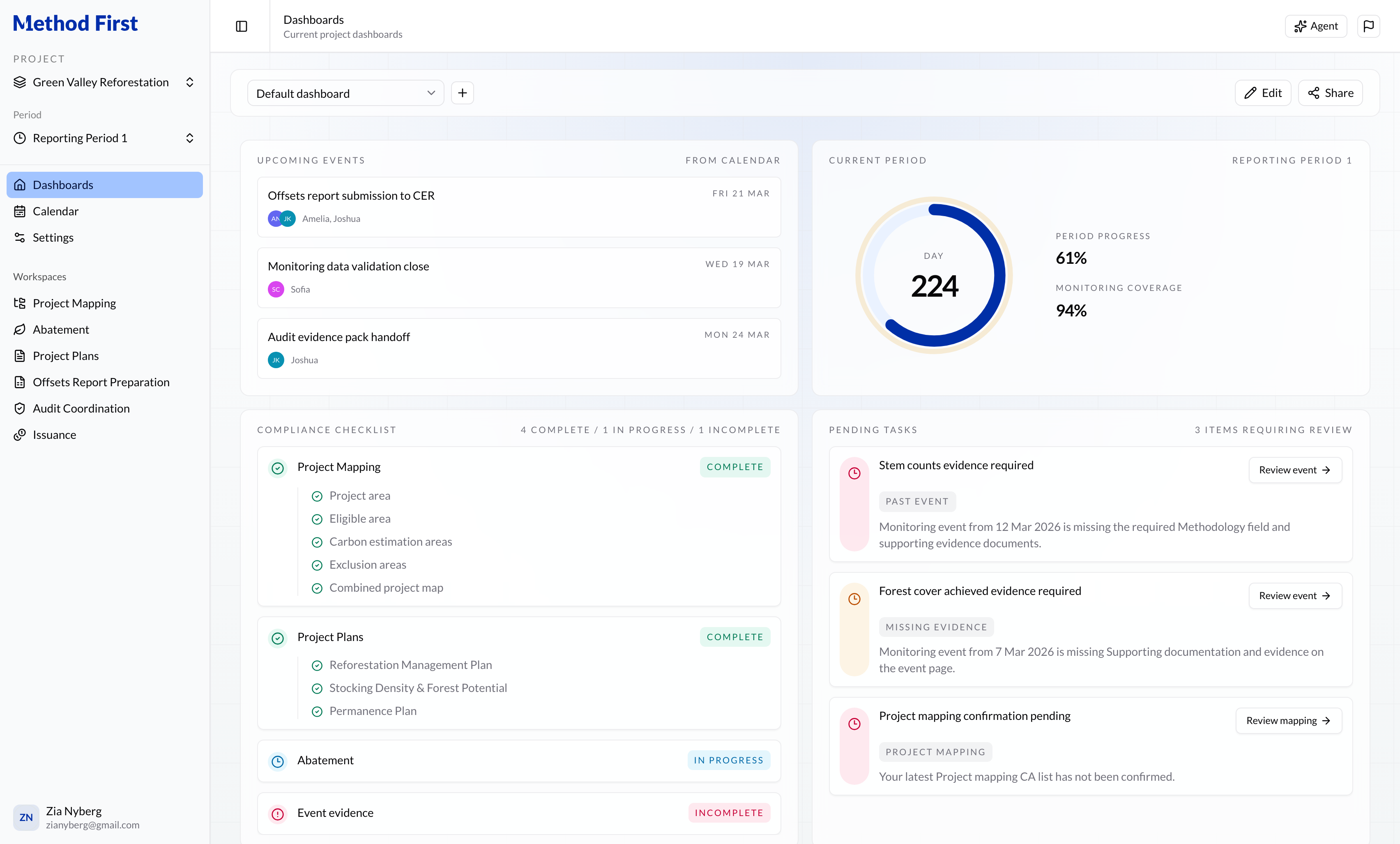Screen dimensions: 1400x844
Task: Expand the Event evidence checklist row
Action: [519, 813]
